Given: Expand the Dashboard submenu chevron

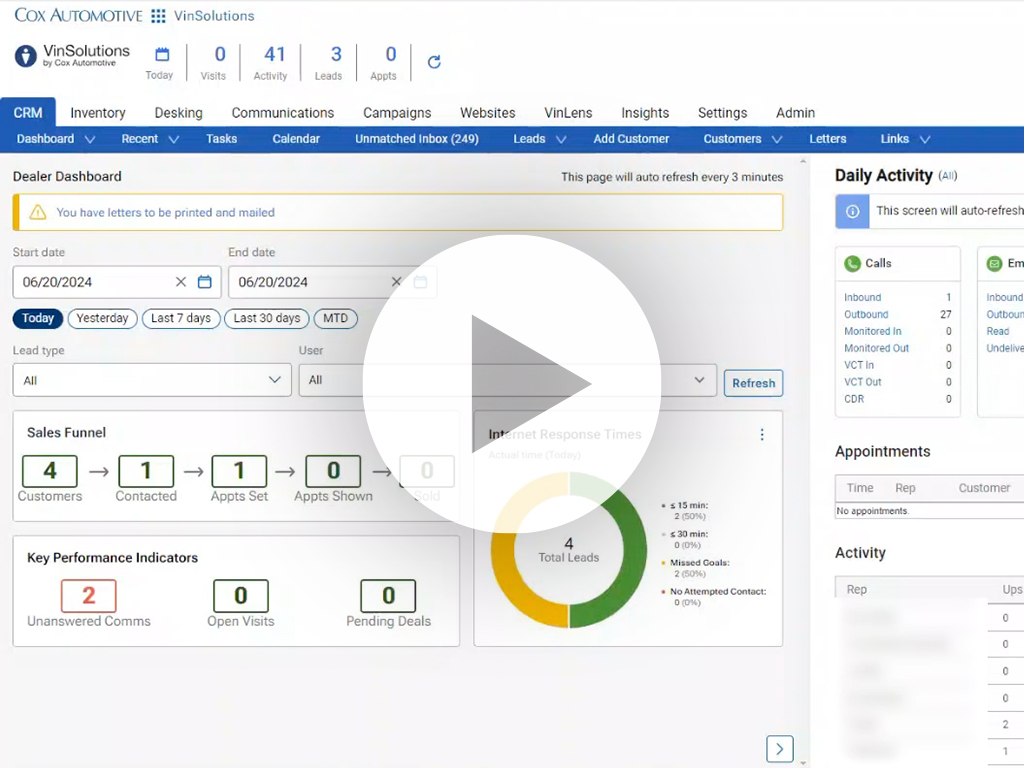Looking at the screenshot, I should pyautogui.click(x=90, y=140).
